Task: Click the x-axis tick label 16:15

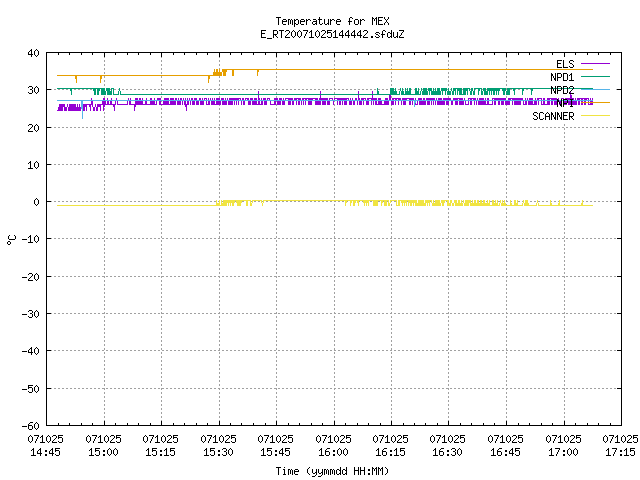Action: click(391, 452)
